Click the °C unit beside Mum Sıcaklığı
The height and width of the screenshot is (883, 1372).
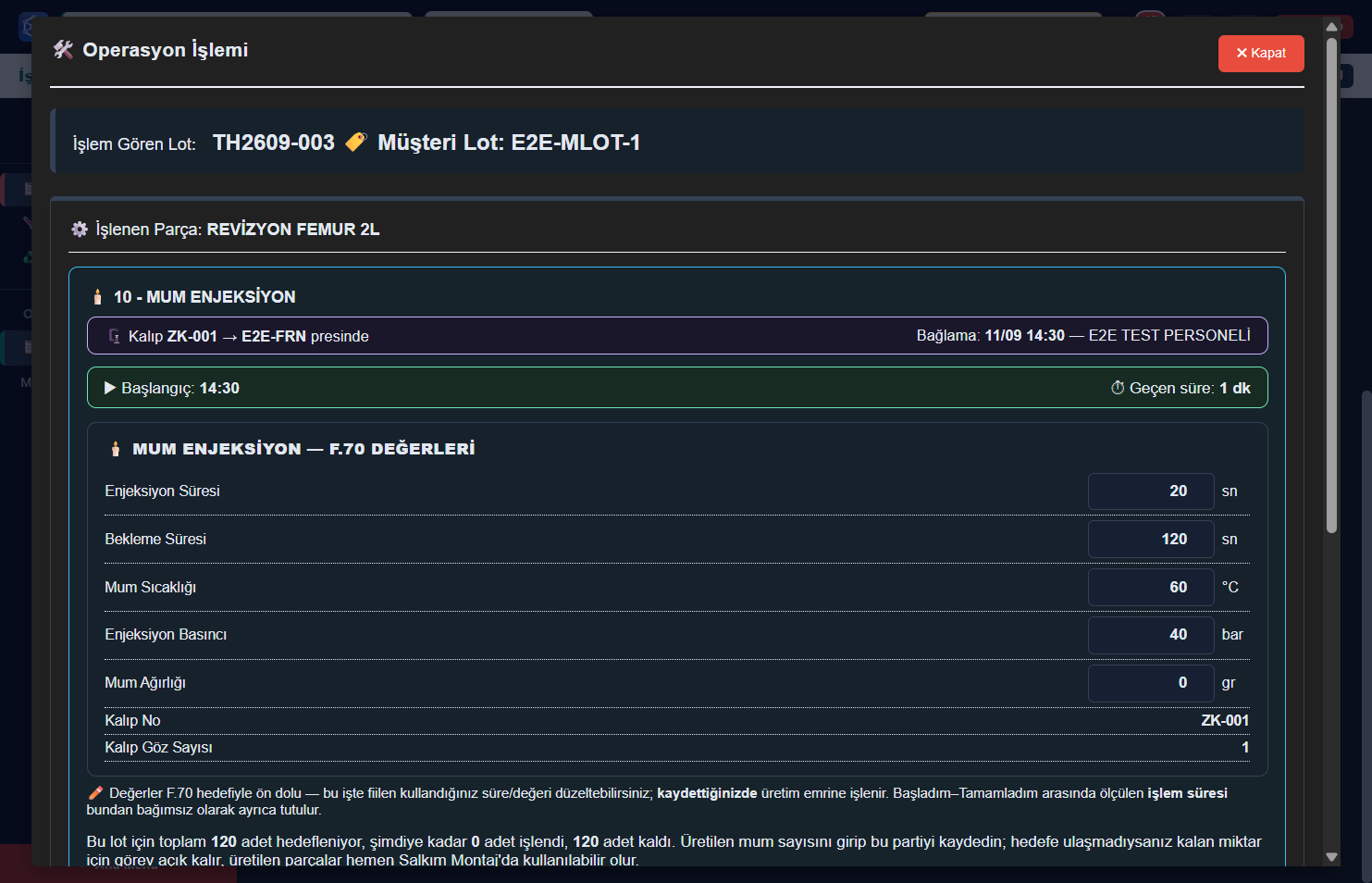click(x=1230, y=587)
